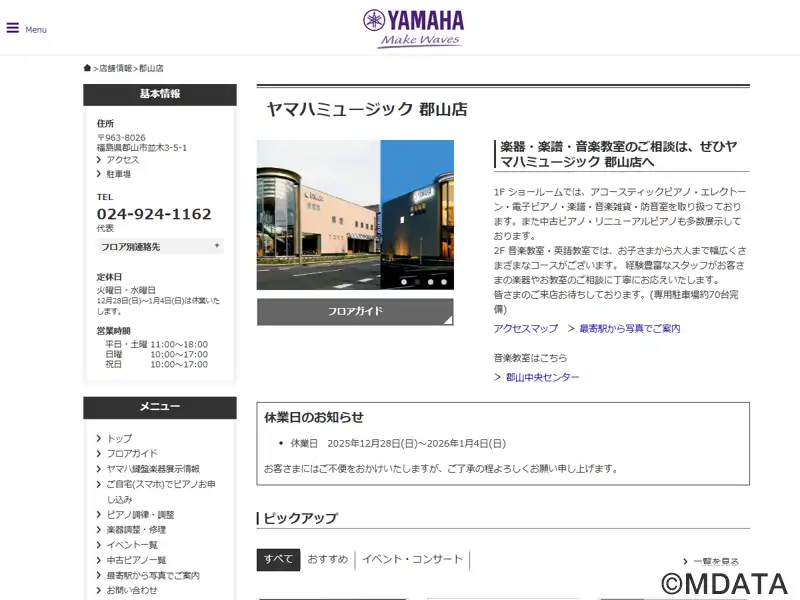The image size is (800, 600).
Task: Click the メニュー panel header
Action: click(x=160, y=407)
